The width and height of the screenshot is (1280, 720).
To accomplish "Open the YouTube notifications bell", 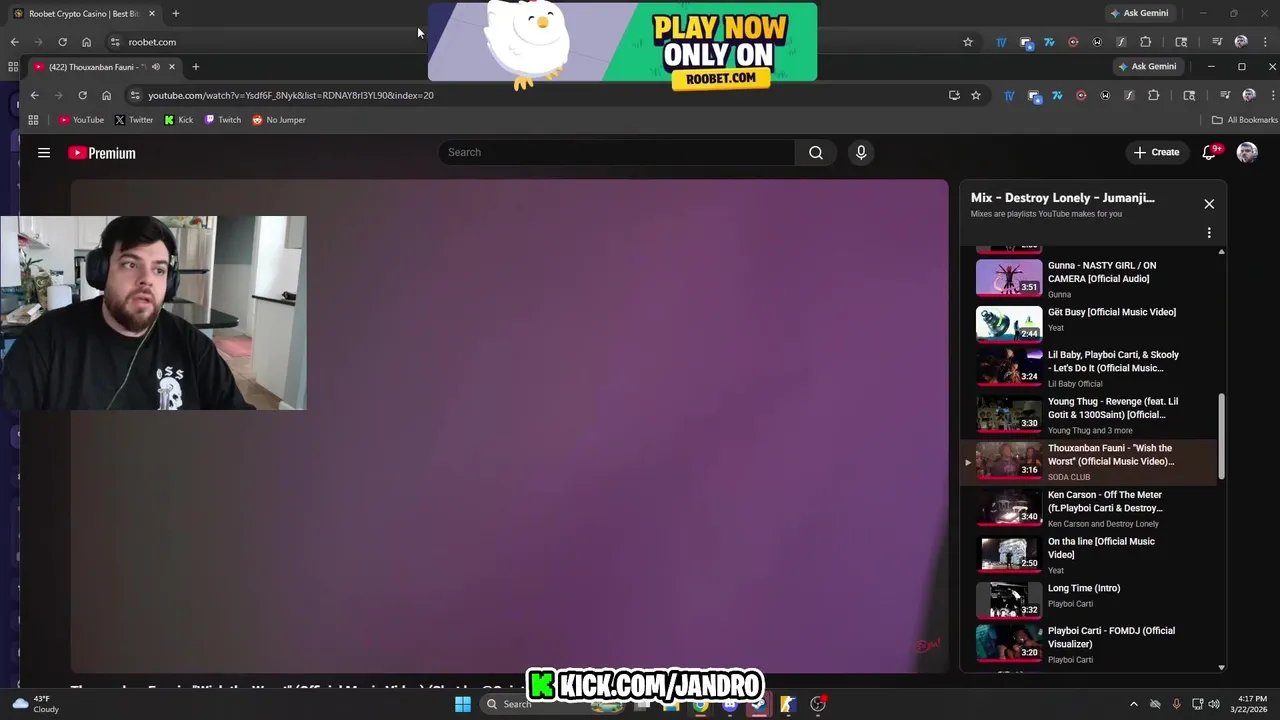I will (x=1210, y=152).
